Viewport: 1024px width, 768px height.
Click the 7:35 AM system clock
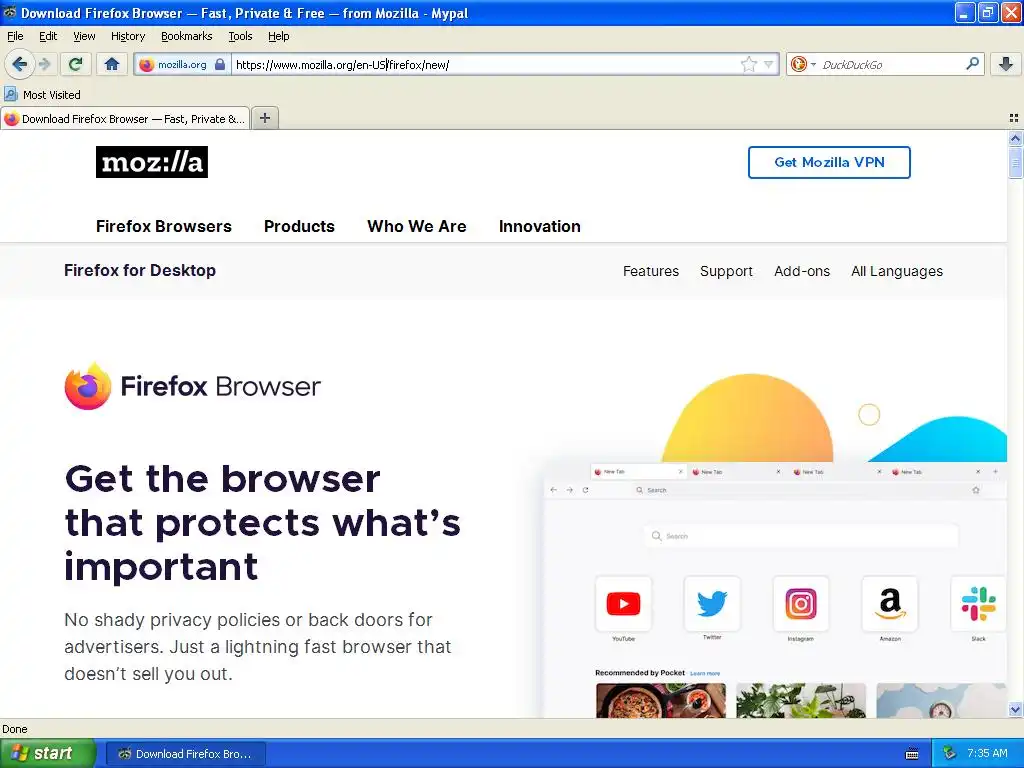987,753
